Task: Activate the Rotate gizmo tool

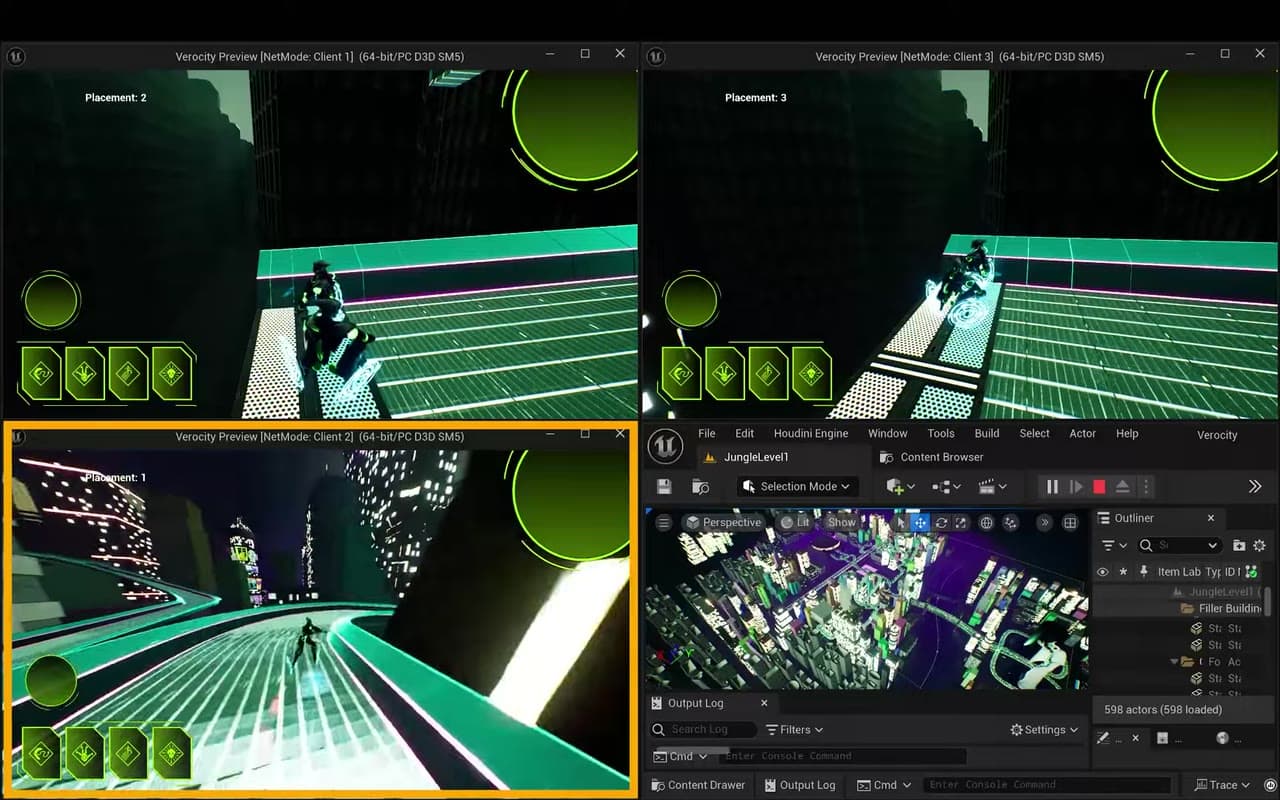Action: 941,522
